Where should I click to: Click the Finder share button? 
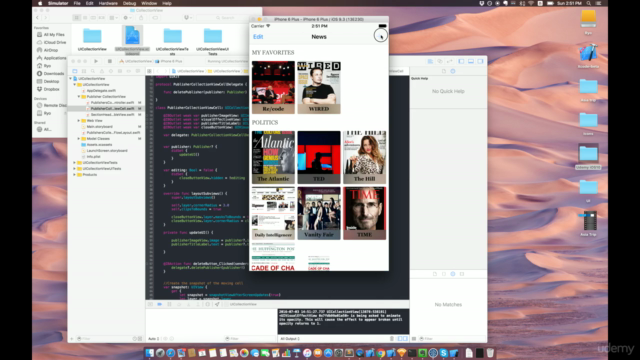[141, 18]
